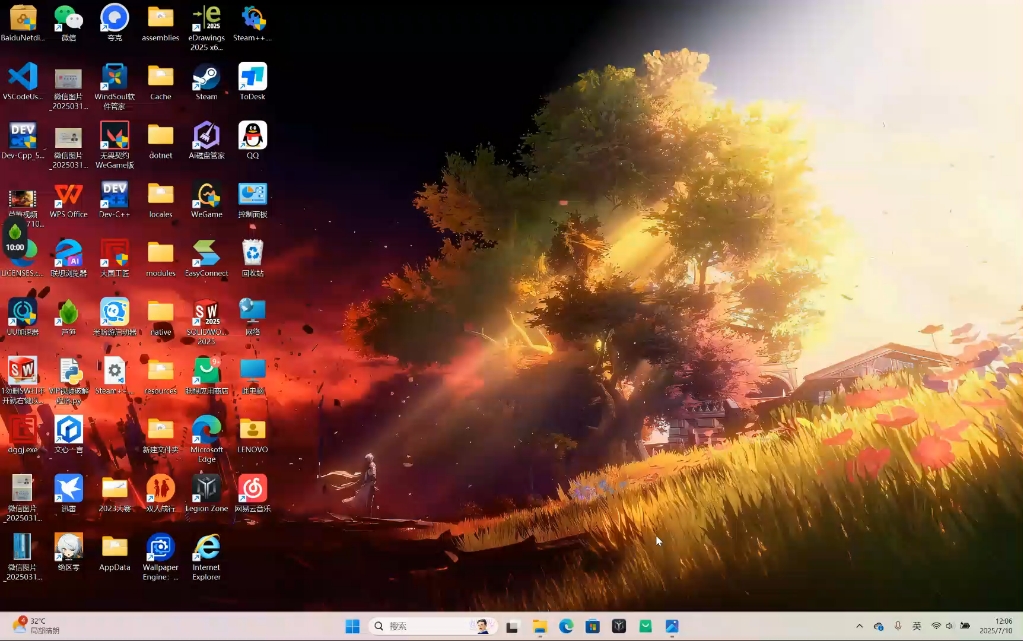
Task: Open the native folder
Action: click(160, 312)
